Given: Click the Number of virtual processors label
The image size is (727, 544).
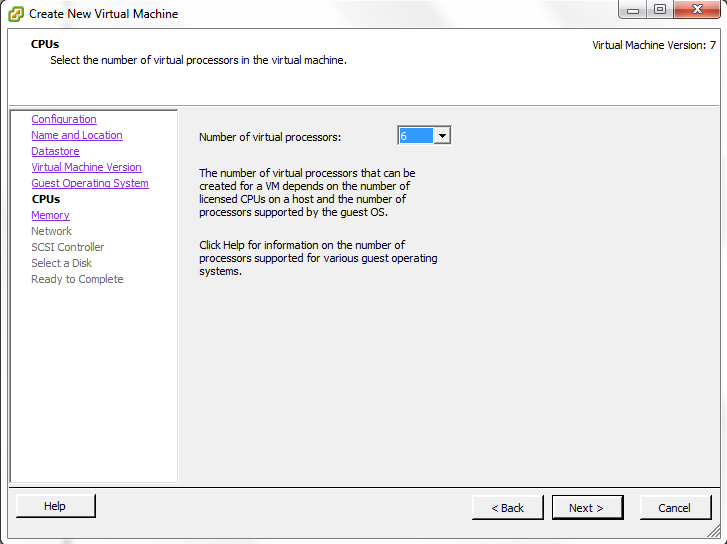Looking at the screenshot, I should point(270,137).
